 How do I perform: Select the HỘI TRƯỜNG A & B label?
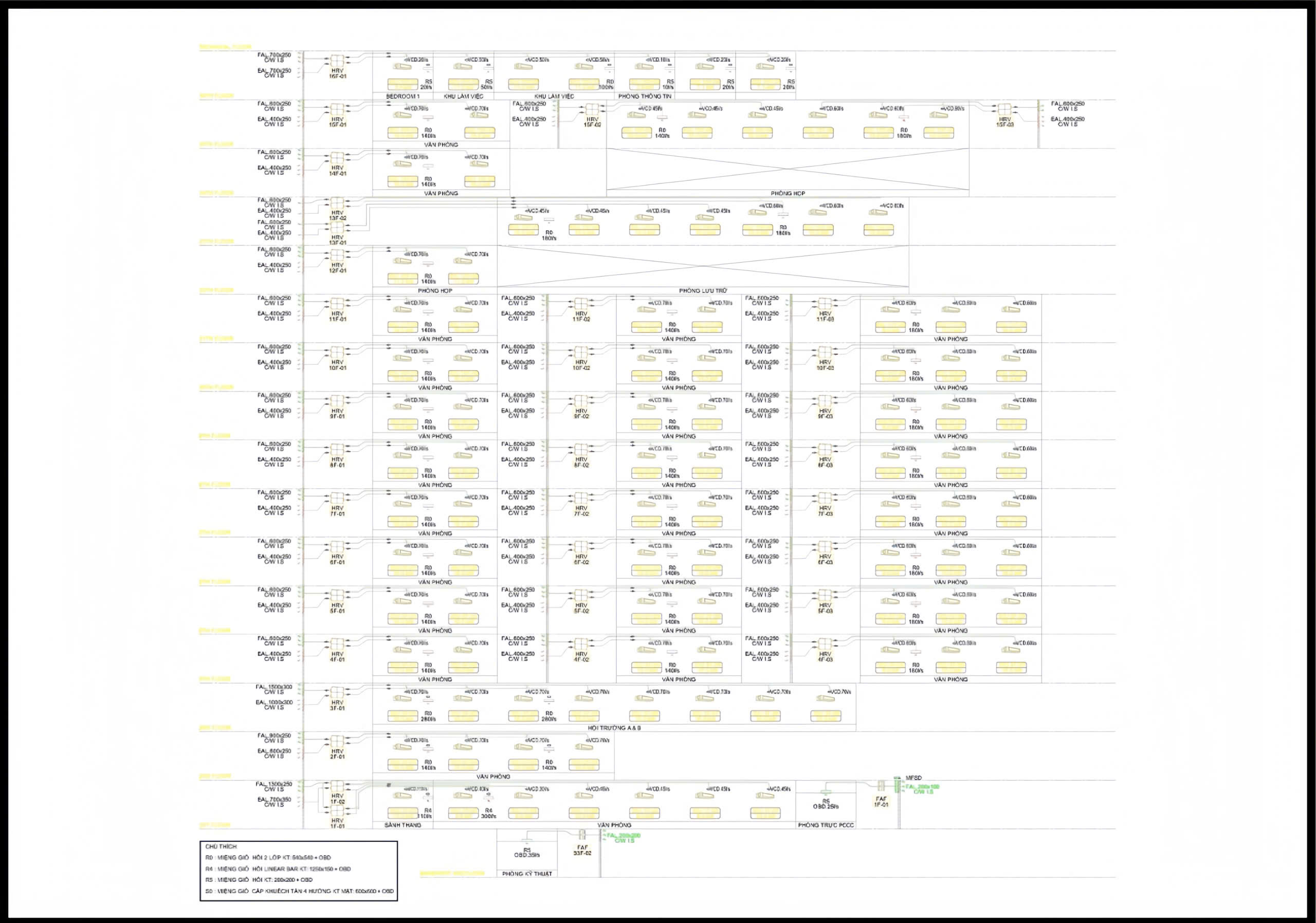click(614, 728)
